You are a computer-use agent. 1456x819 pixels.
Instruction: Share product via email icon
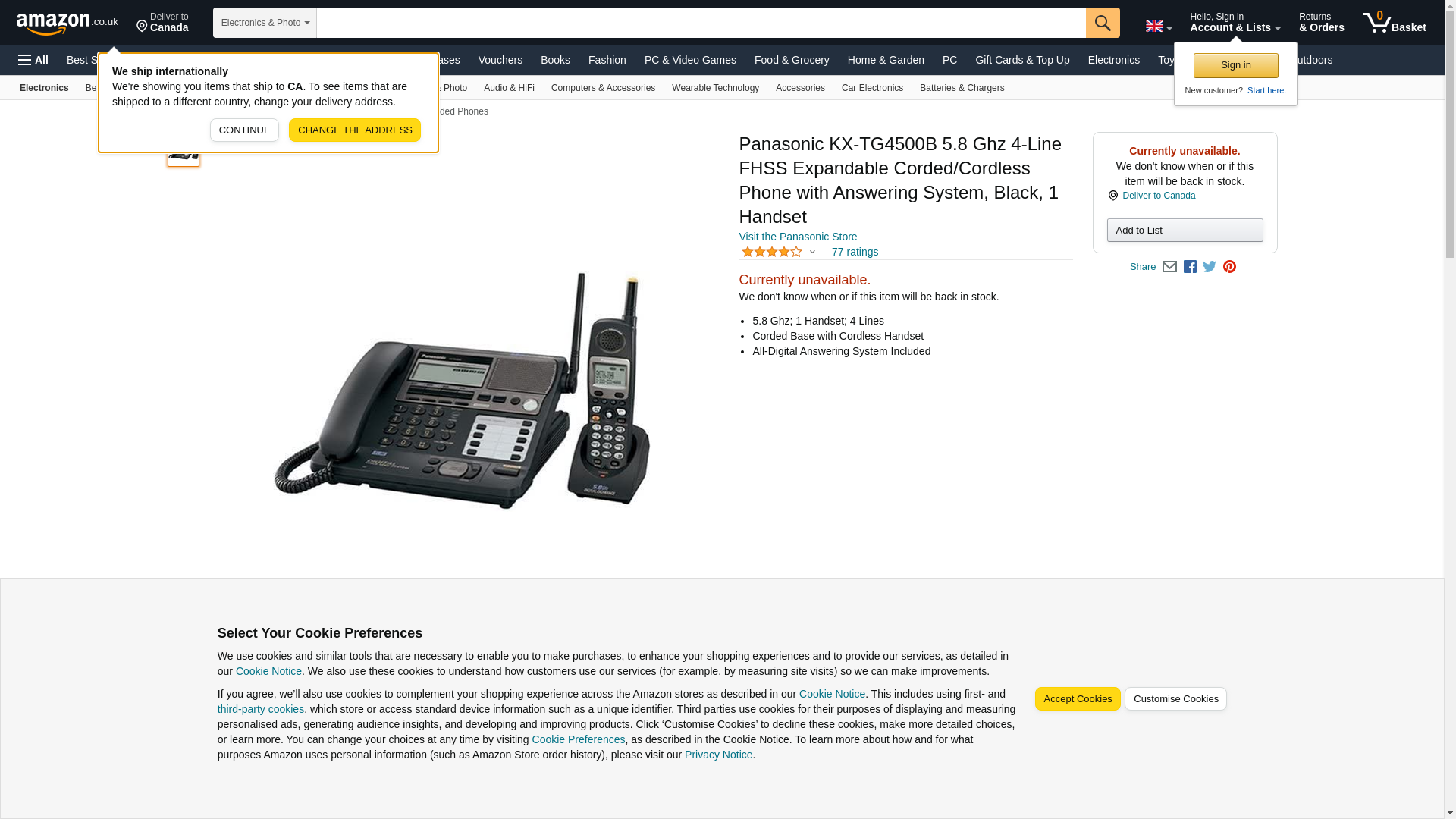pyautogui.click(x=1169, y=267)
